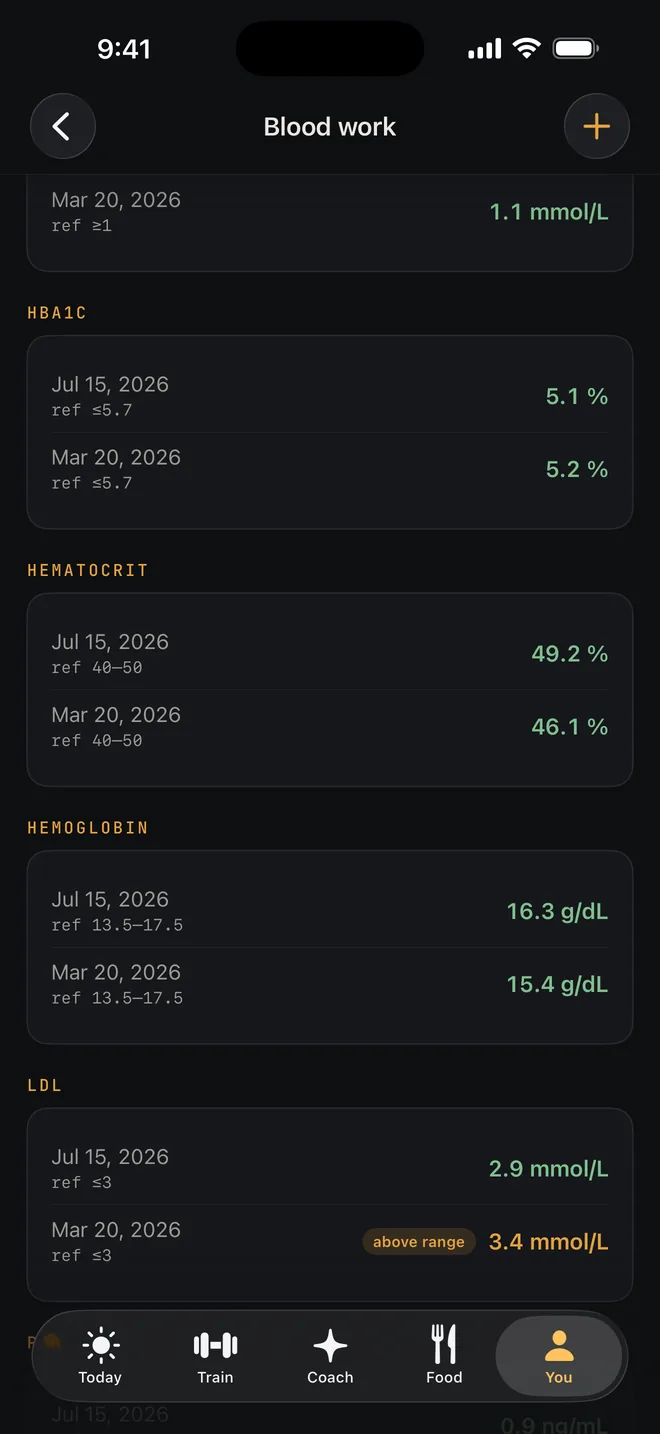Open the Train dumbbell tab
This screenshot has height=1434, width=660.
[x=215, y=1356]
